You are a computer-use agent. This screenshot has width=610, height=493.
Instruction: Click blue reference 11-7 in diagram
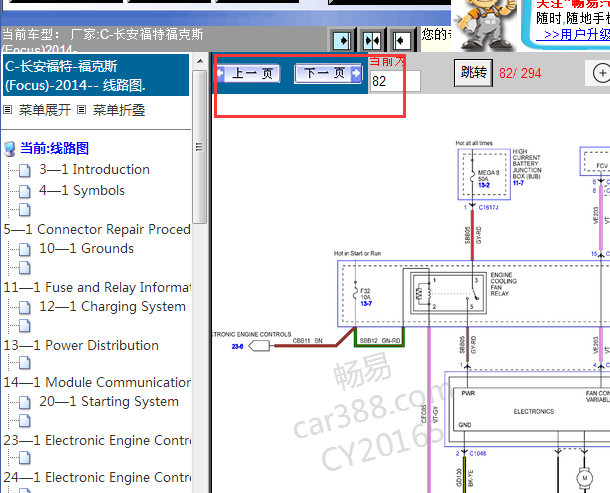(x=518, y=183)
